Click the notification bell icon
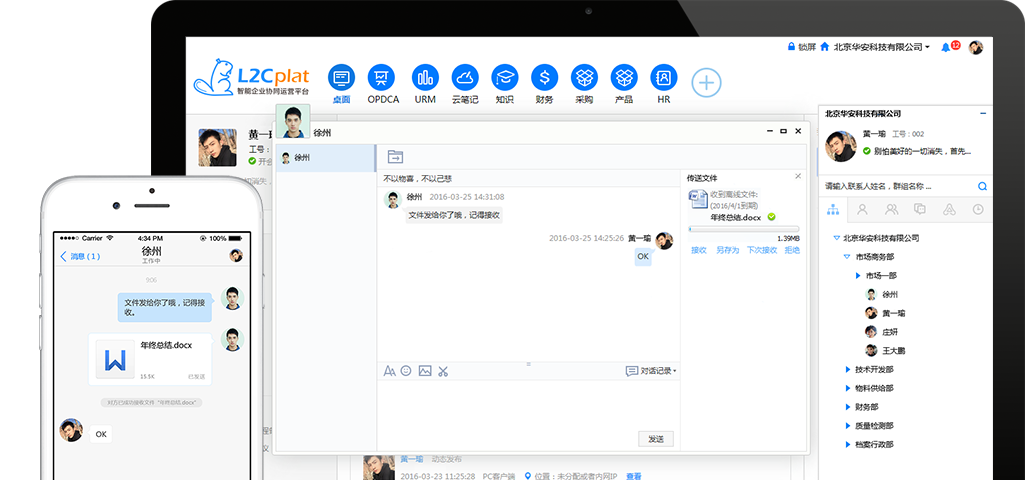Image resolution: width=1025 pixels, height=480 pixels. 946,47
